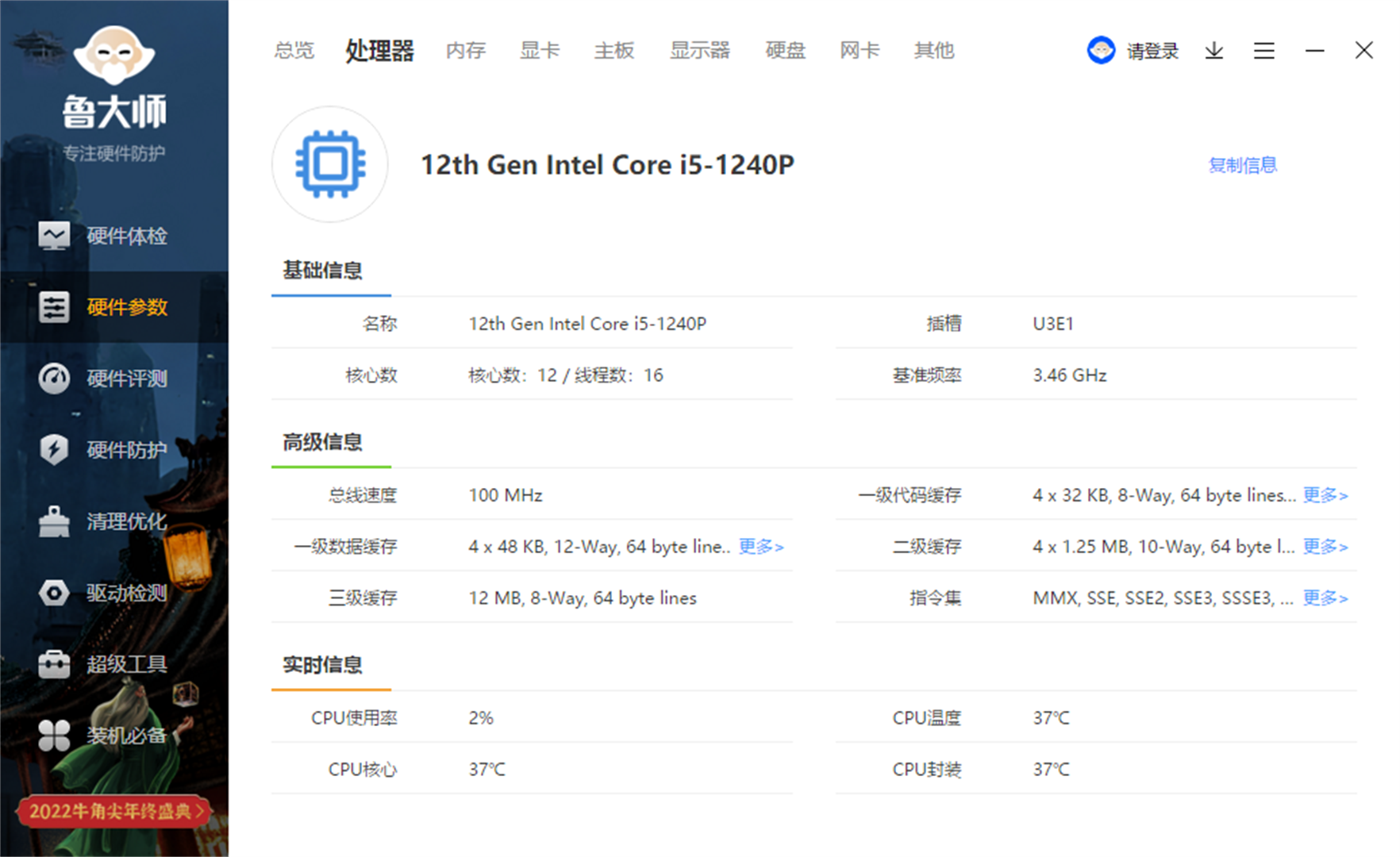Select the 处理器 tab
The image size is (1400, 857).
pos(379,51)
